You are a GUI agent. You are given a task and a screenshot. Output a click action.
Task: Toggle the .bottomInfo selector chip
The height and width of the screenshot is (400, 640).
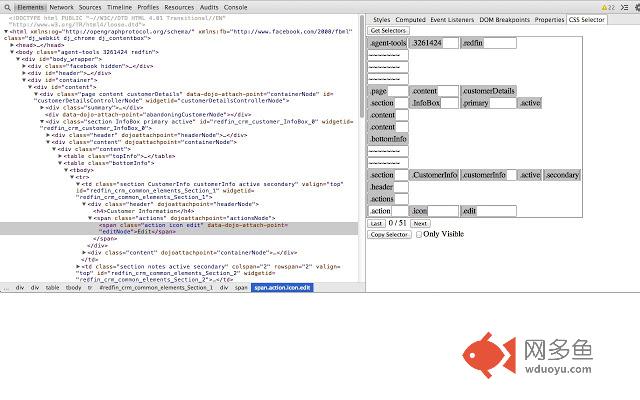click(x=388, y=139)
